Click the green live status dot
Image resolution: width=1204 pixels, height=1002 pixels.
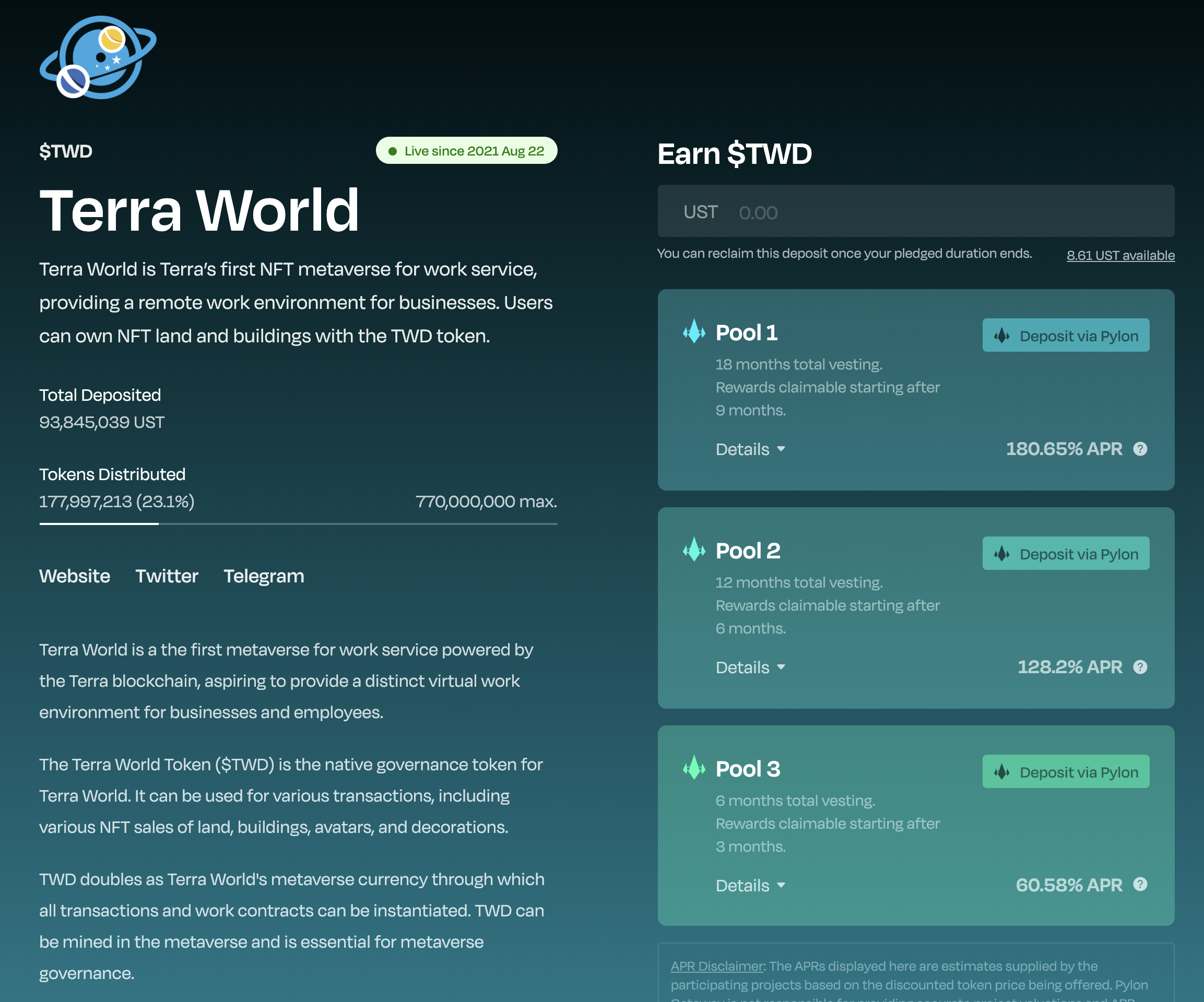[393, 151]
